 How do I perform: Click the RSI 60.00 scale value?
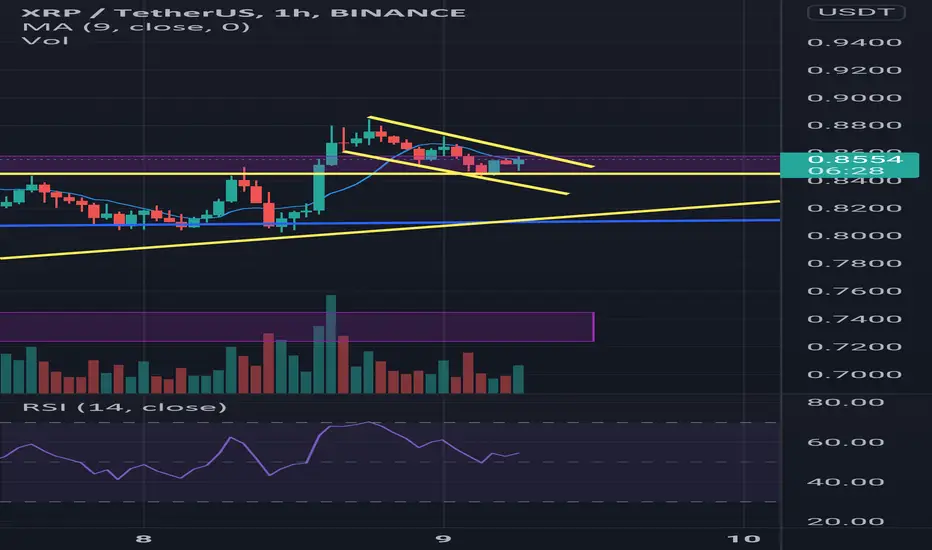point(845,442)
